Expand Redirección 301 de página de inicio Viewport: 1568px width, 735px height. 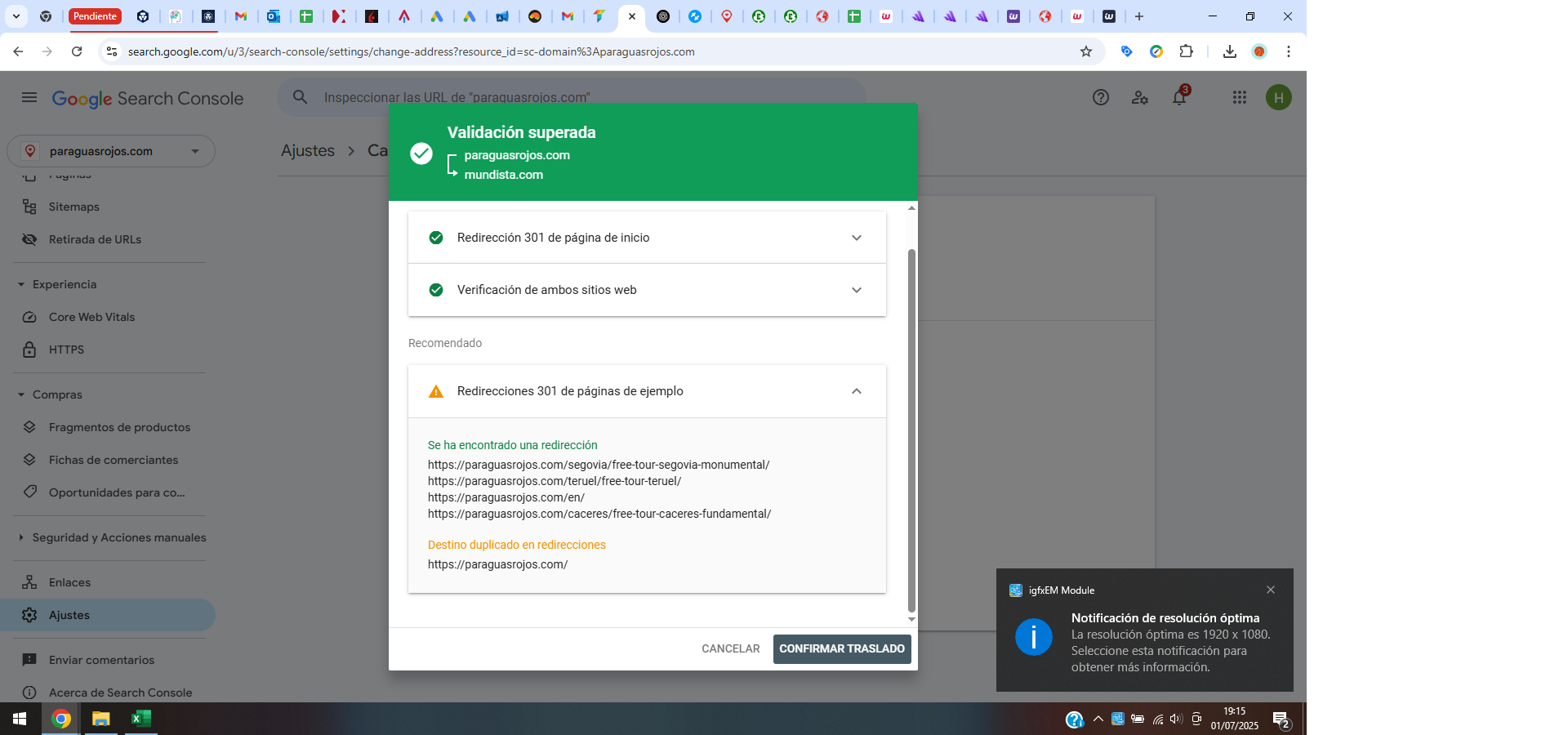coord(647,238)
